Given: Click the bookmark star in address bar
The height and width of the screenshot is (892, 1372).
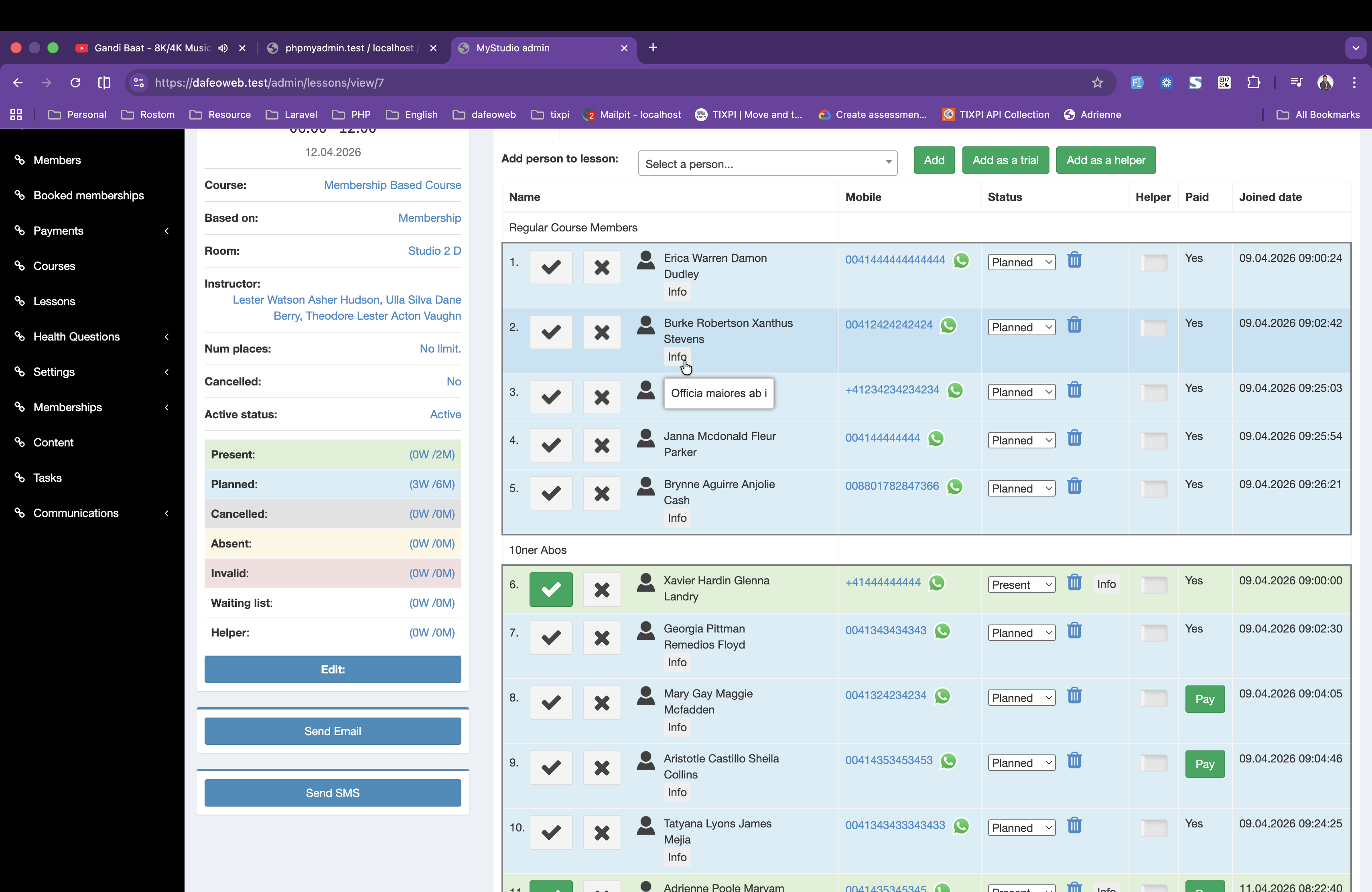Looking at the screenshot, I should point(1097,82).
